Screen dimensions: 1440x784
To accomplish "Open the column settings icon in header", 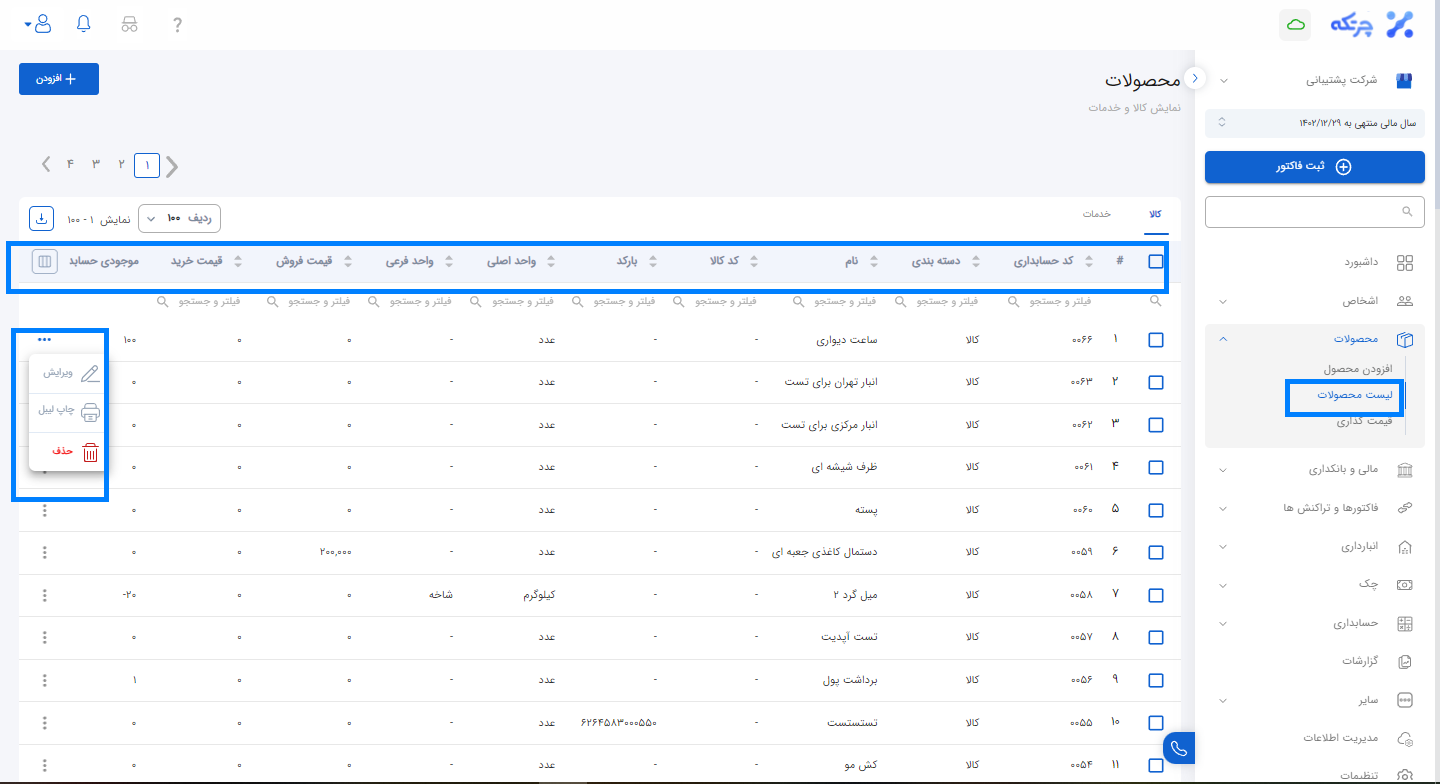I will click(x=43, y=261).
